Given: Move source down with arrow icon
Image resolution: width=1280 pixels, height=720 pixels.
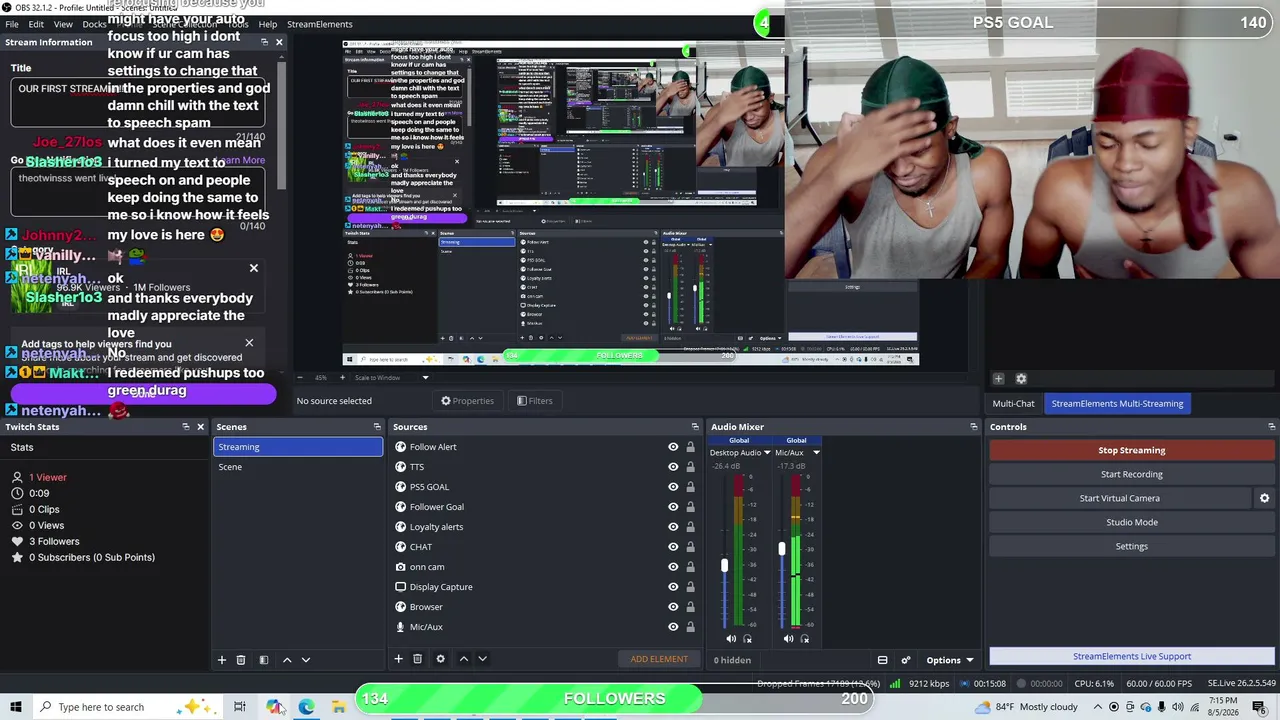Looking at the screenshot, I should 482,659.
